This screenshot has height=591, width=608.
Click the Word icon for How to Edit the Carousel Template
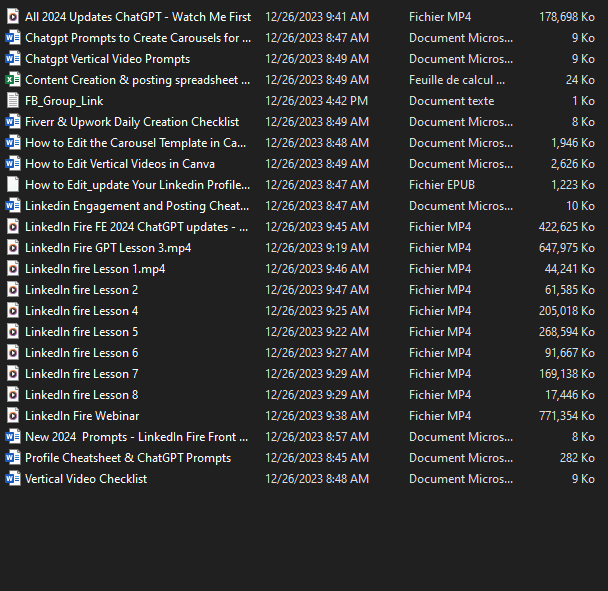point(13,143)
